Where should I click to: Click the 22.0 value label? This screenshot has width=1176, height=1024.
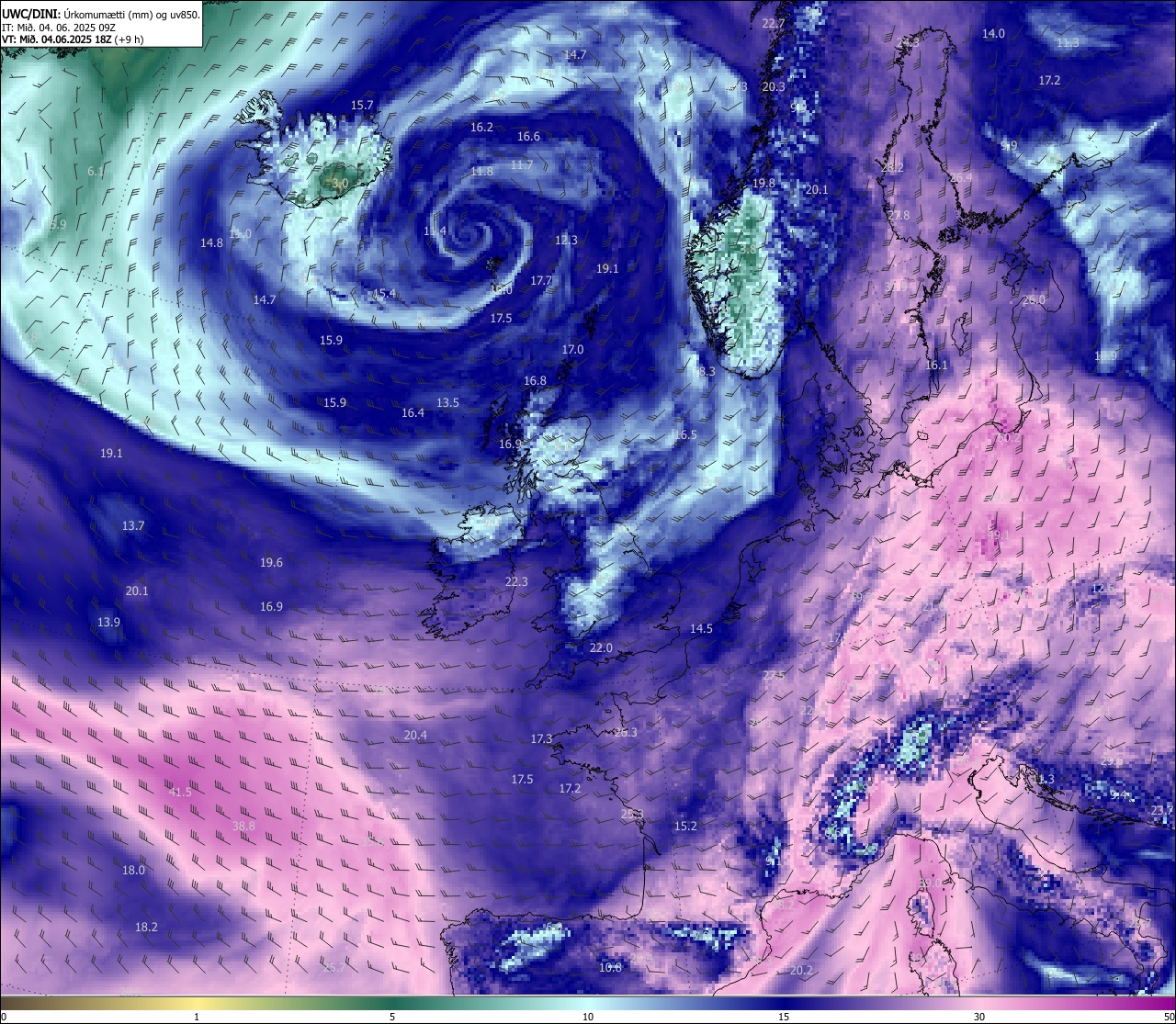[x=601, y=648]
